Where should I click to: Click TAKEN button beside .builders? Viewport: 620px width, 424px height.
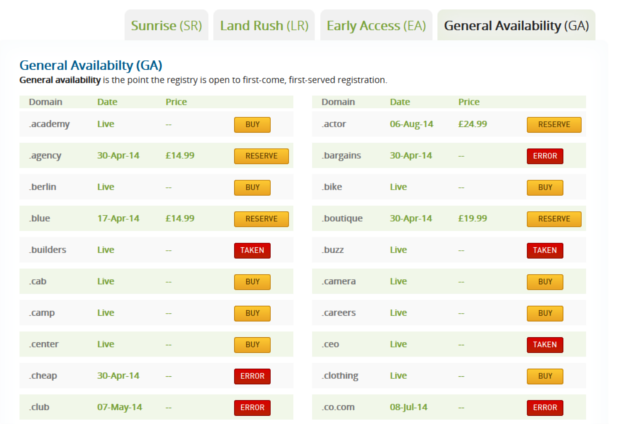[252, 250]
